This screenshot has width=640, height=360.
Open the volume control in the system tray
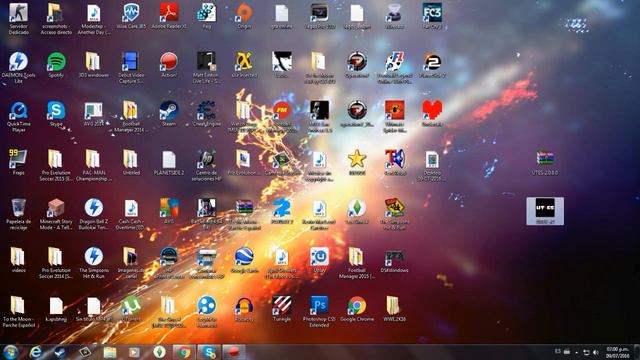[x=596, y=352]
